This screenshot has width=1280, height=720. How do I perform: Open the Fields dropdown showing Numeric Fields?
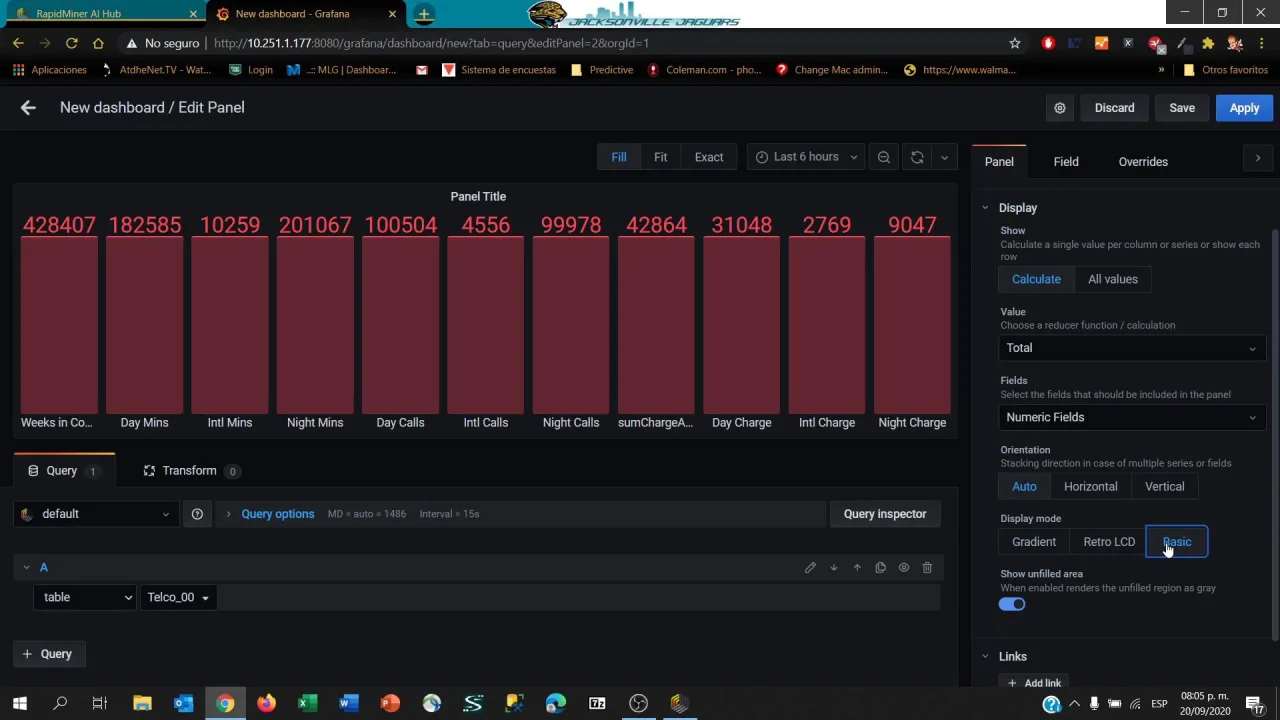click(1133, 417)
